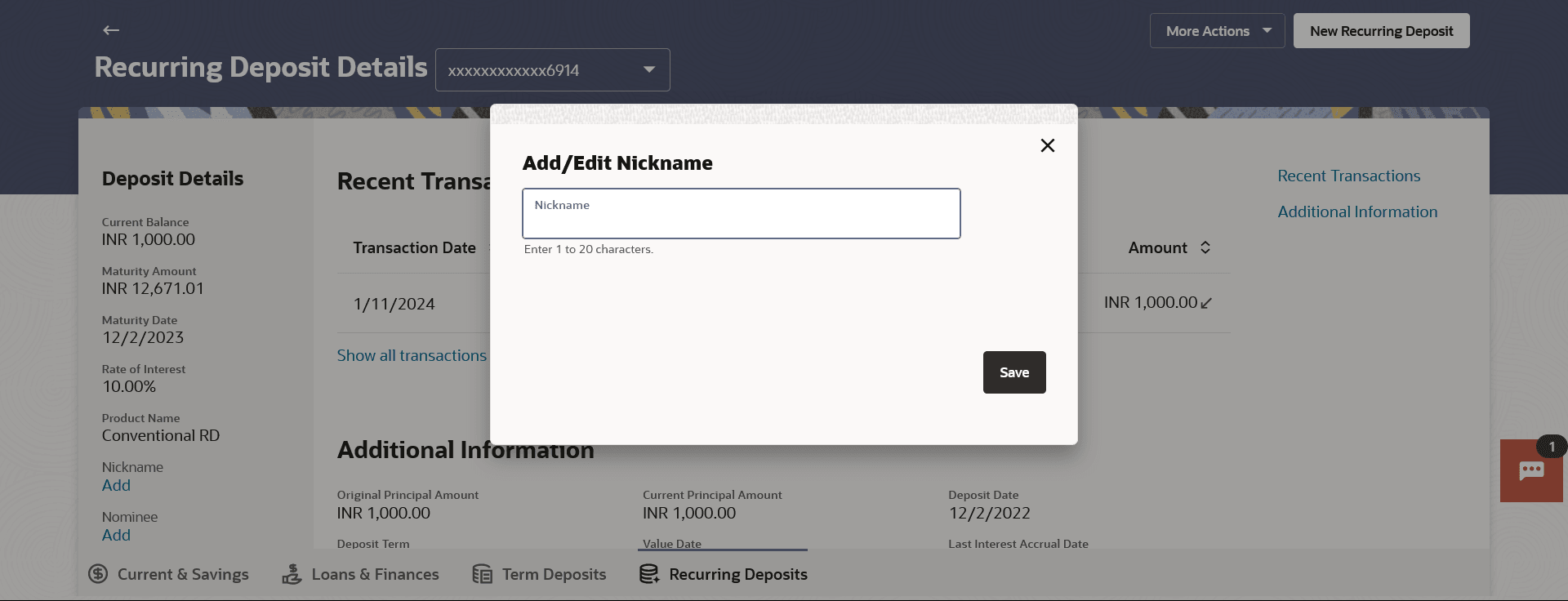Focus the Nickname input field
Screen dimensions: 1568x601
[742, 214]
